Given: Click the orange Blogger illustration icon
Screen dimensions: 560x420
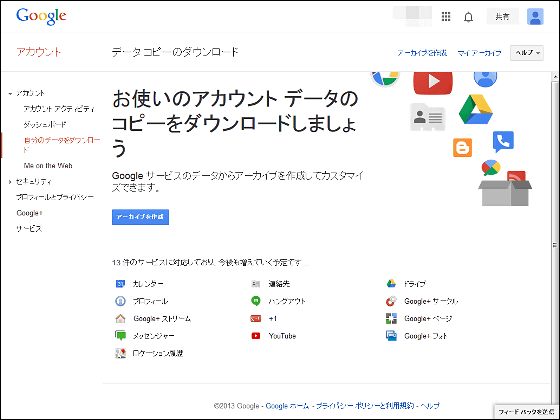Looking at the screenshot, I should [x=462, y=148].
